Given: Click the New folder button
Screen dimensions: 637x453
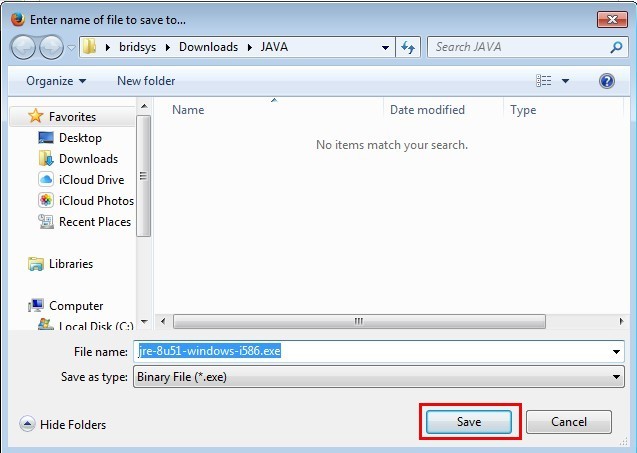Looking at the screenshot, I should click(146, 81).
